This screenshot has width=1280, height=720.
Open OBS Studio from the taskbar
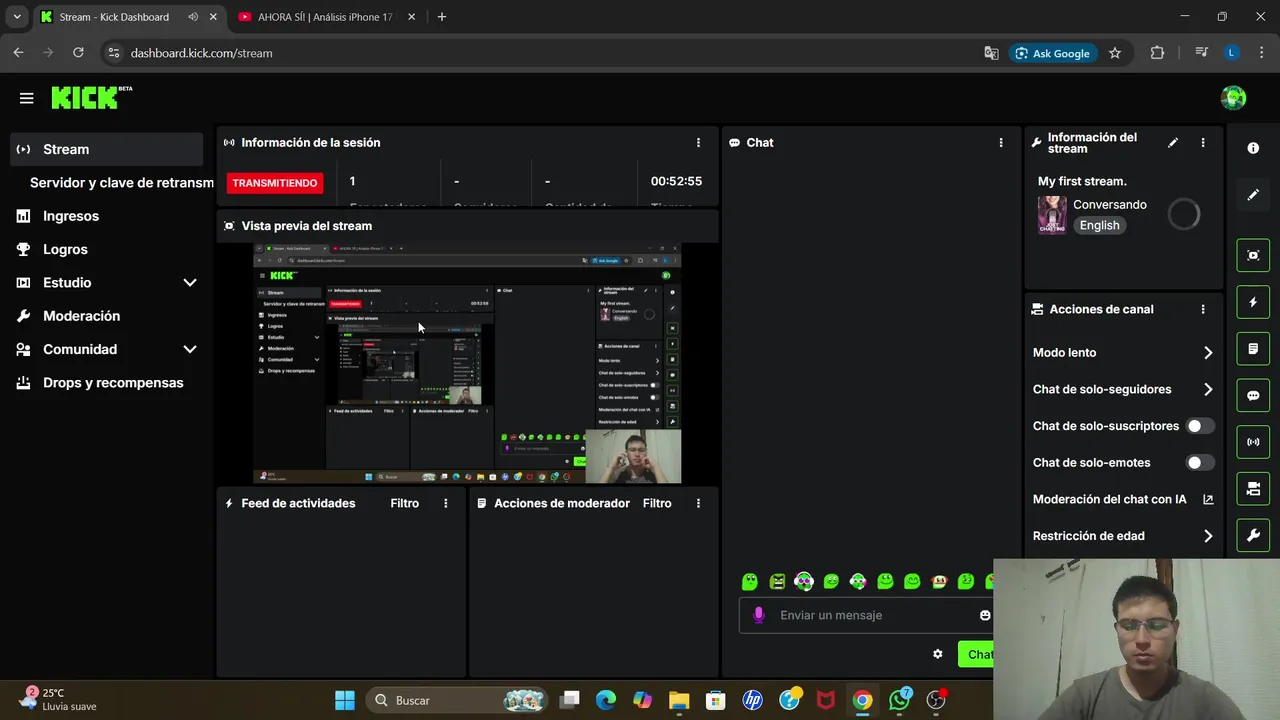pyautogui.click(x=937, y=700)
